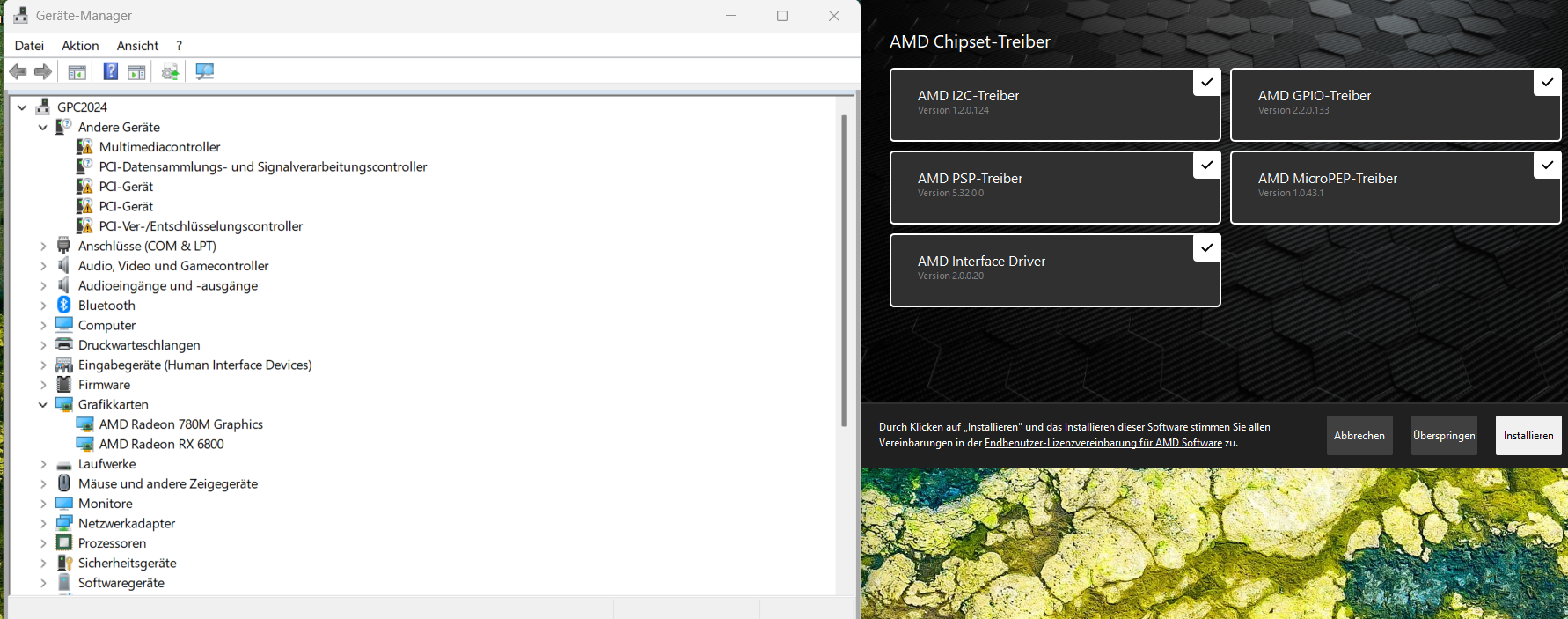Expand the Eingabegeräte (Human Interface Devices) category

(43, 365)
